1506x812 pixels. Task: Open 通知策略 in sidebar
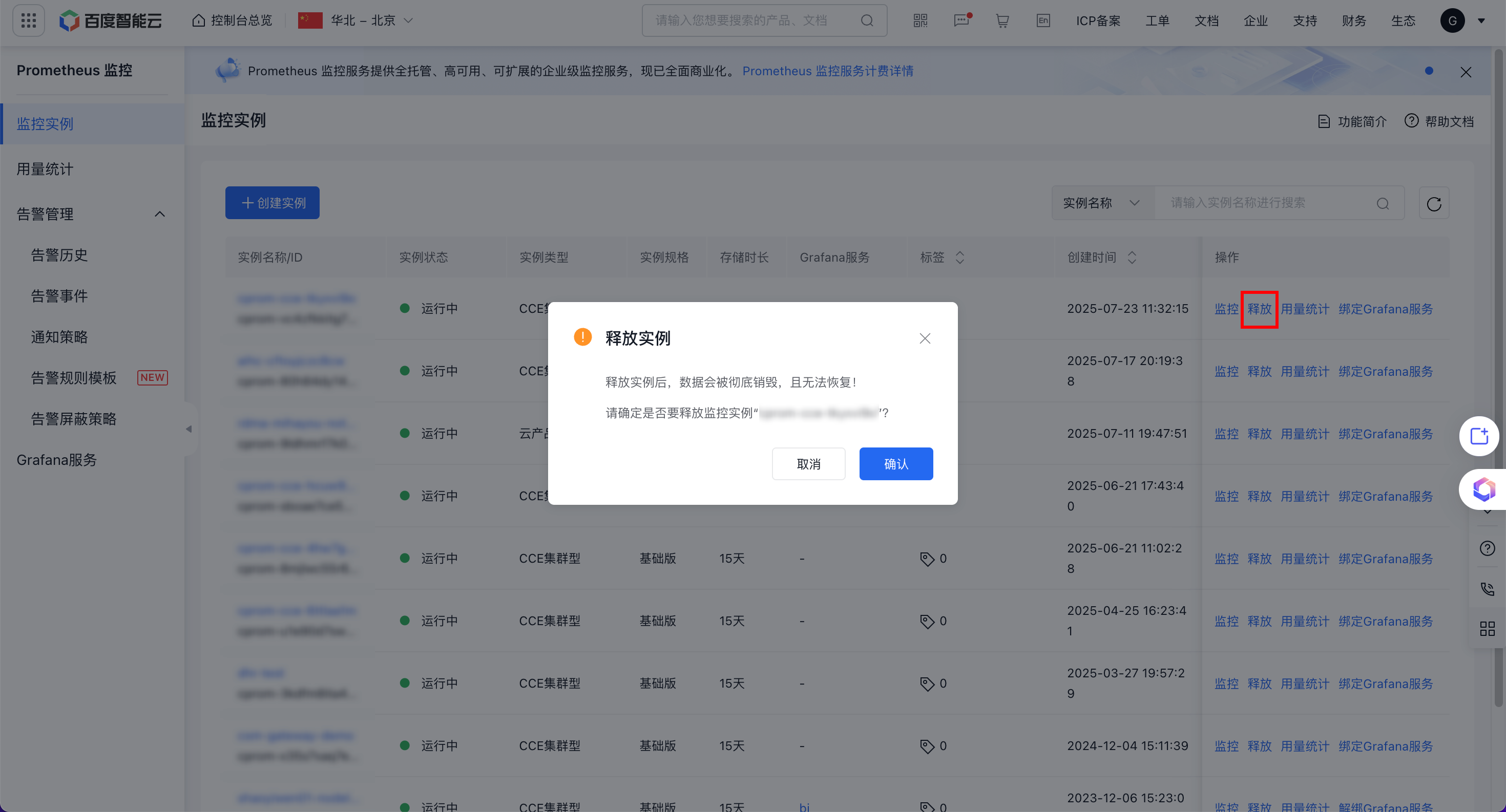[59, 336]
